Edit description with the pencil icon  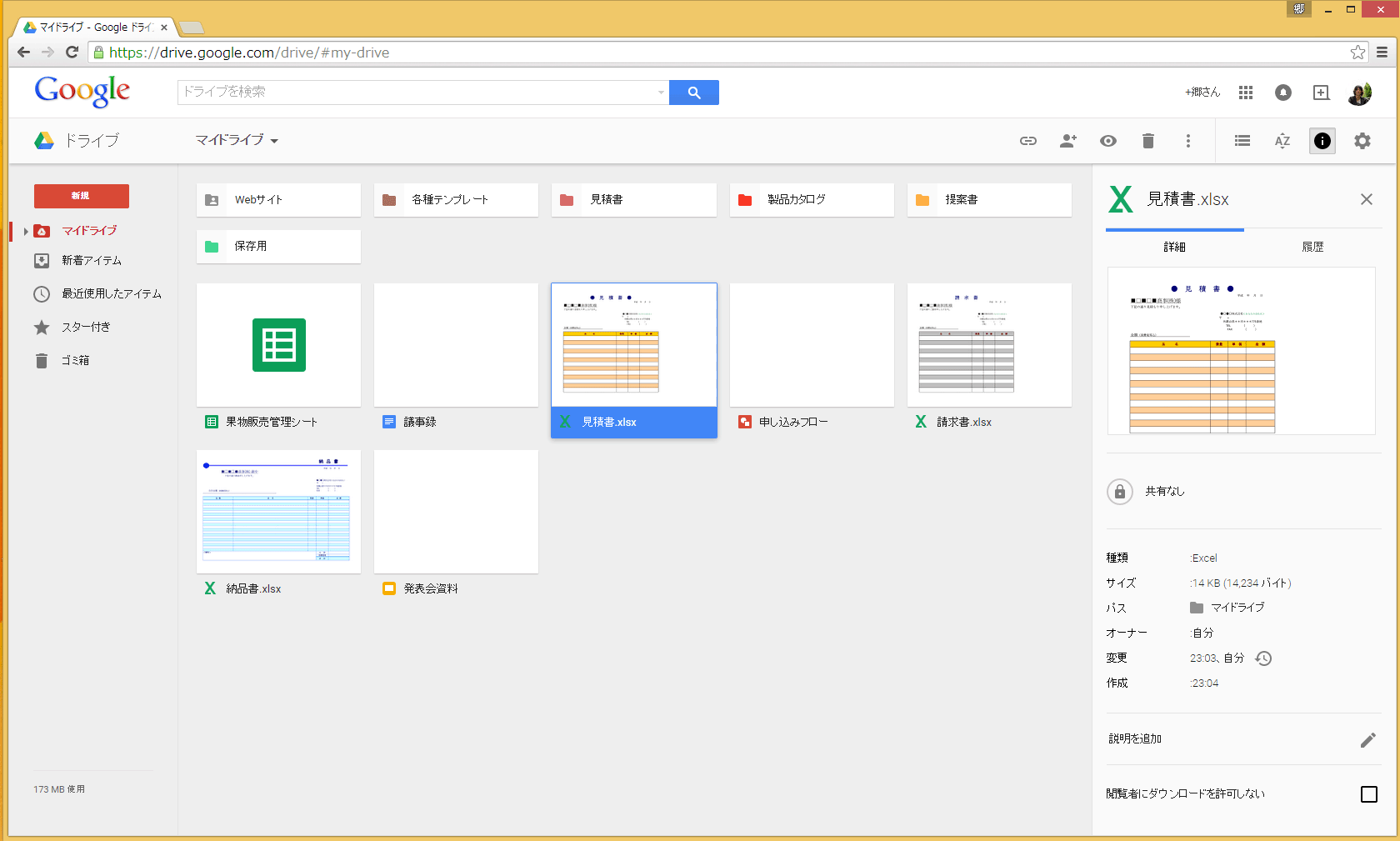1367,740
